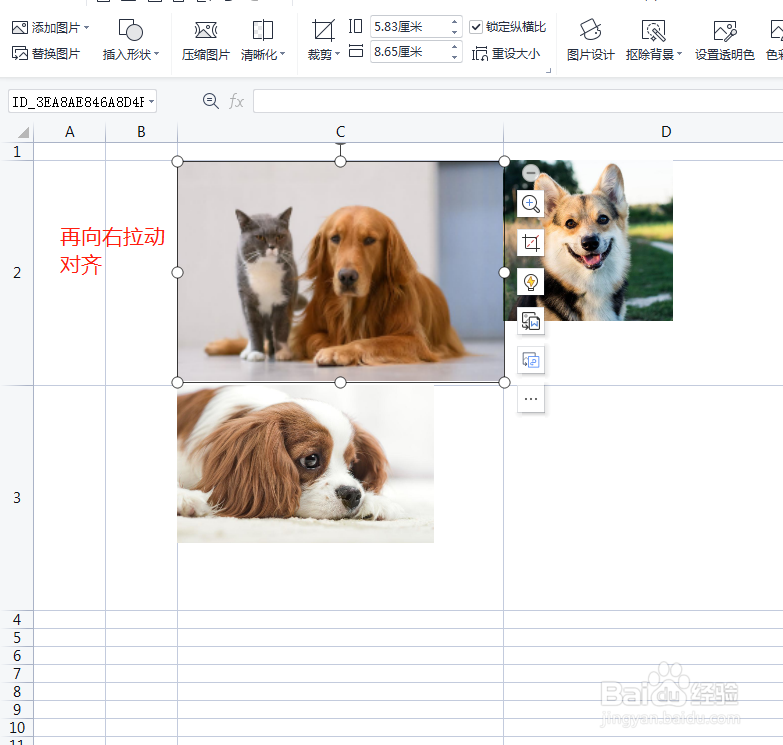
Task: Click the 压缩图片 (compress picture) icon
Action: (x=205, y=31)
